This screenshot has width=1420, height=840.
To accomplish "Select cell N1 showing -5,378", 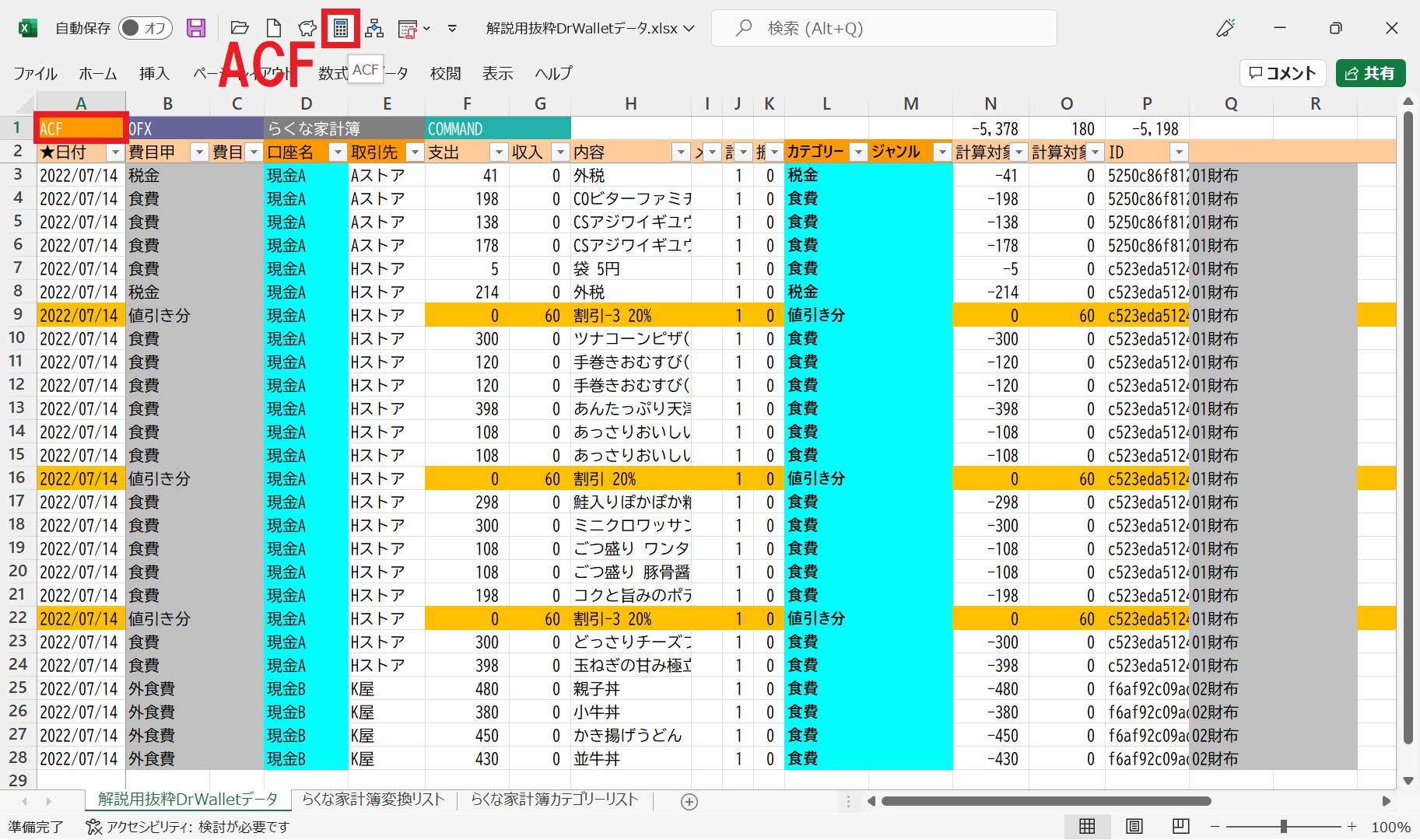I will (990, 128).
